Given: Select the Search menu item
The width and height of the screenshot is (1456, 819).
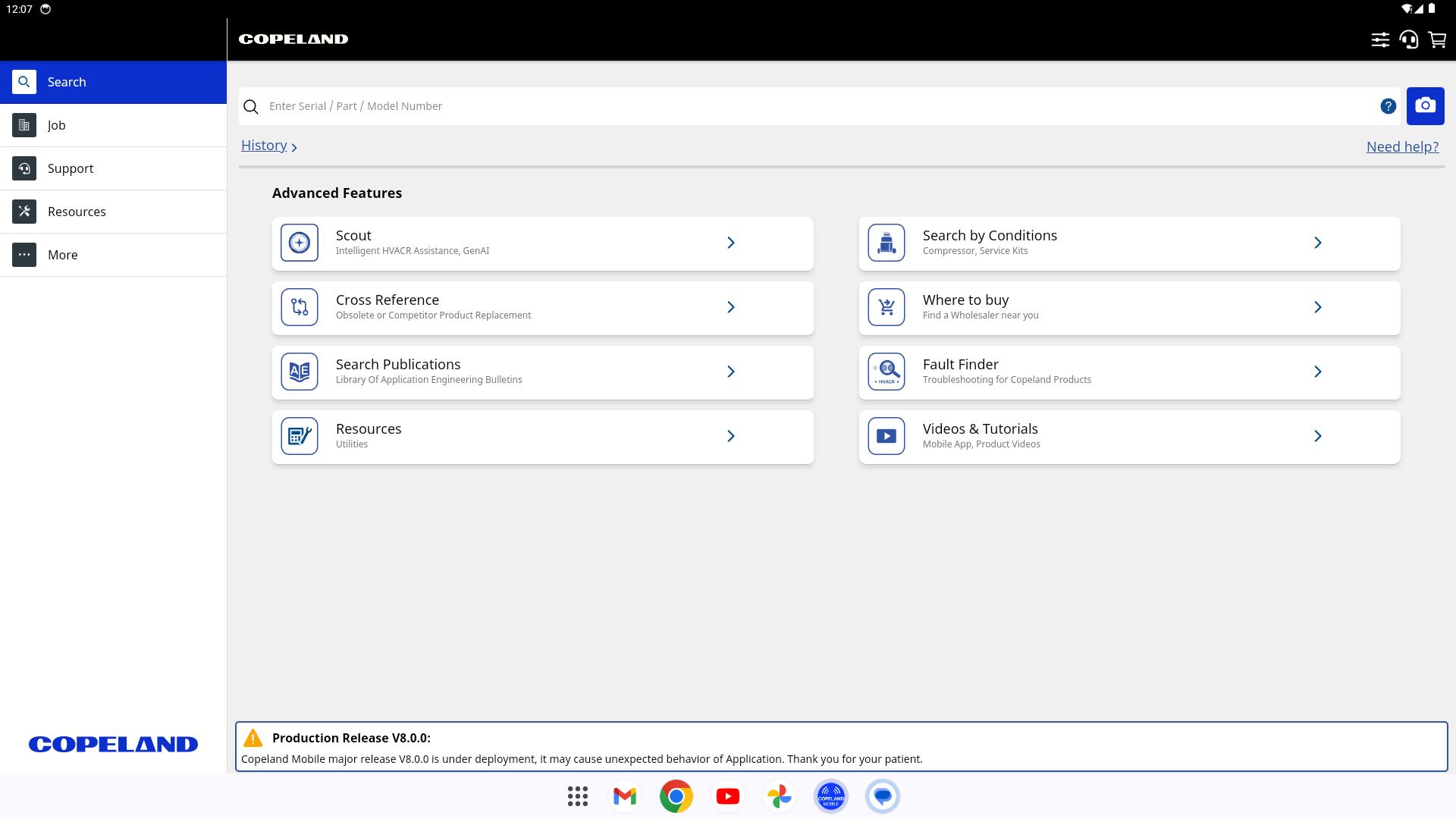Looking at the screenshot, I should (114, 82).
